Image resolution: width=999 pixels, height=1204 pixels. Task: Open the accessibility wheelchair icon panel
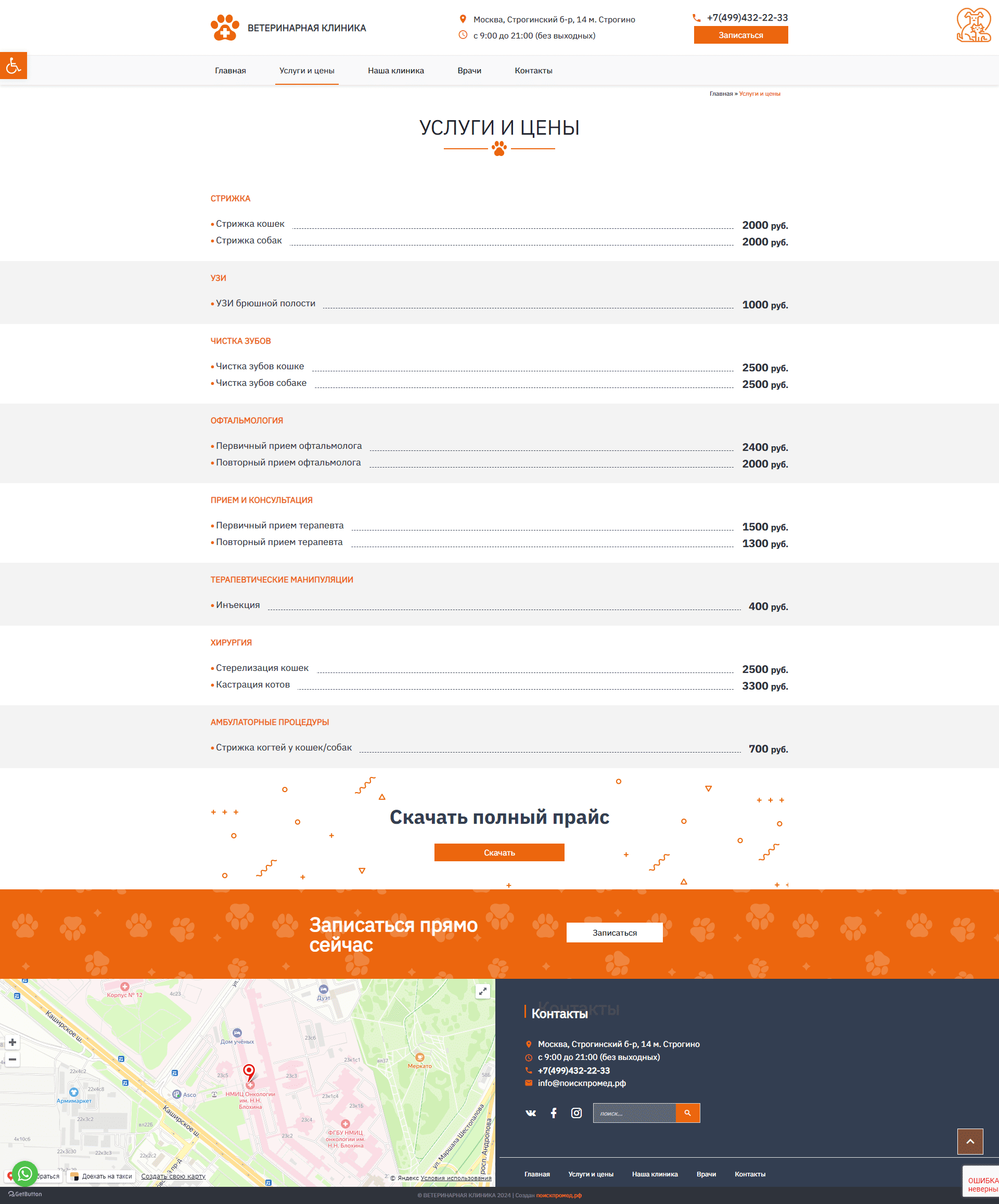(x=13, y=66)
